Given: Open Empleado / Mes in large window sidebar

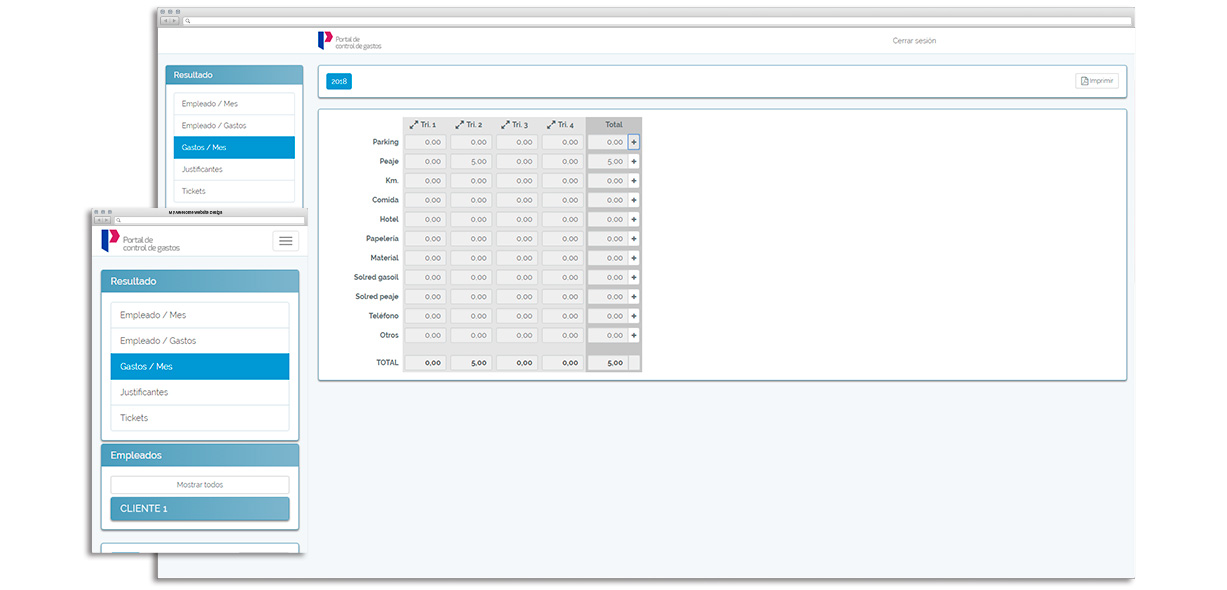Looking at the screenshot, I should (234, 104).
